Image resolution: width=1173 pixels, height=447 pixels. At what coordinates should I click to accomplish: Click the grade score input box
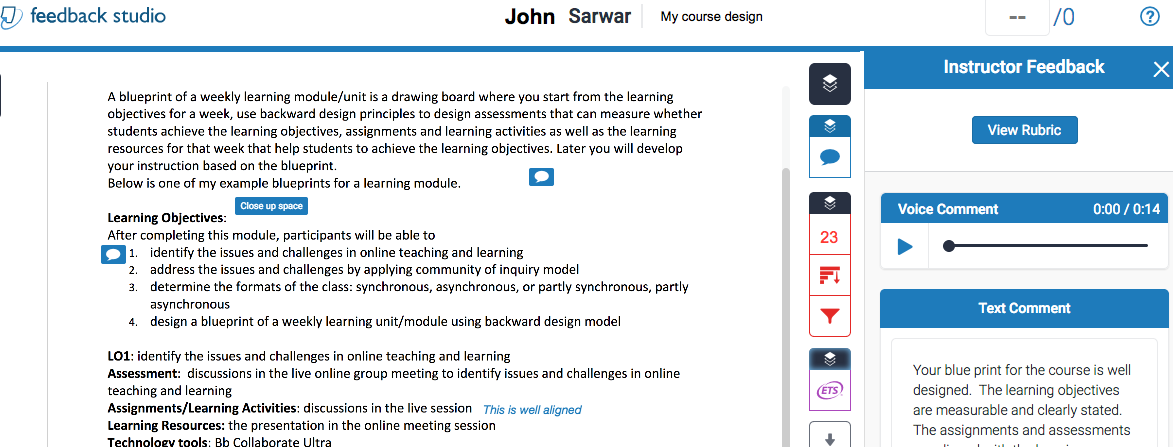1018,17
